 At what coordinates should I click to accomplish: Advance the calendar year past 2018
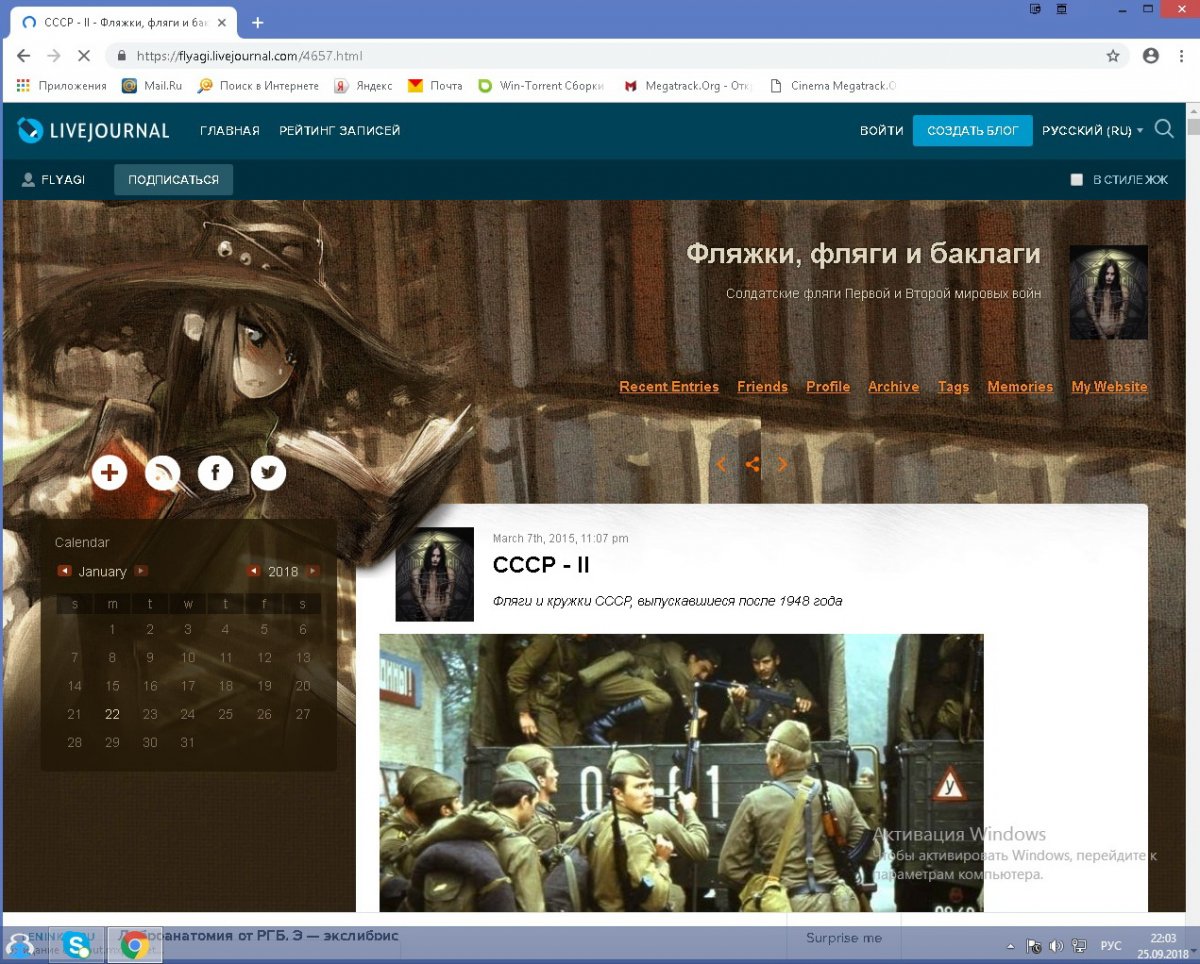313,571
